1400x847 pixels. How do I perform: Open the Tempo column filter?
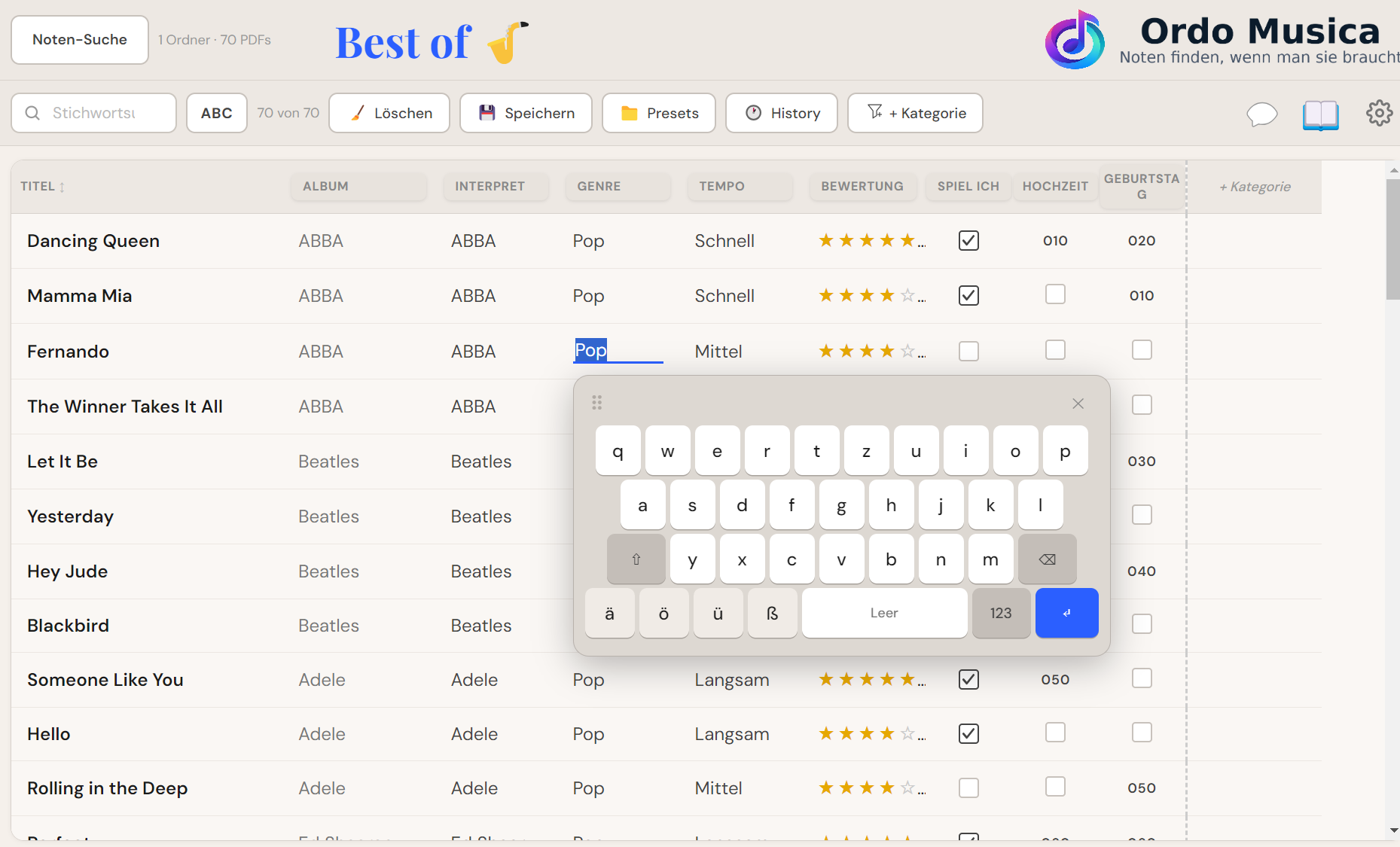[740, 187]
